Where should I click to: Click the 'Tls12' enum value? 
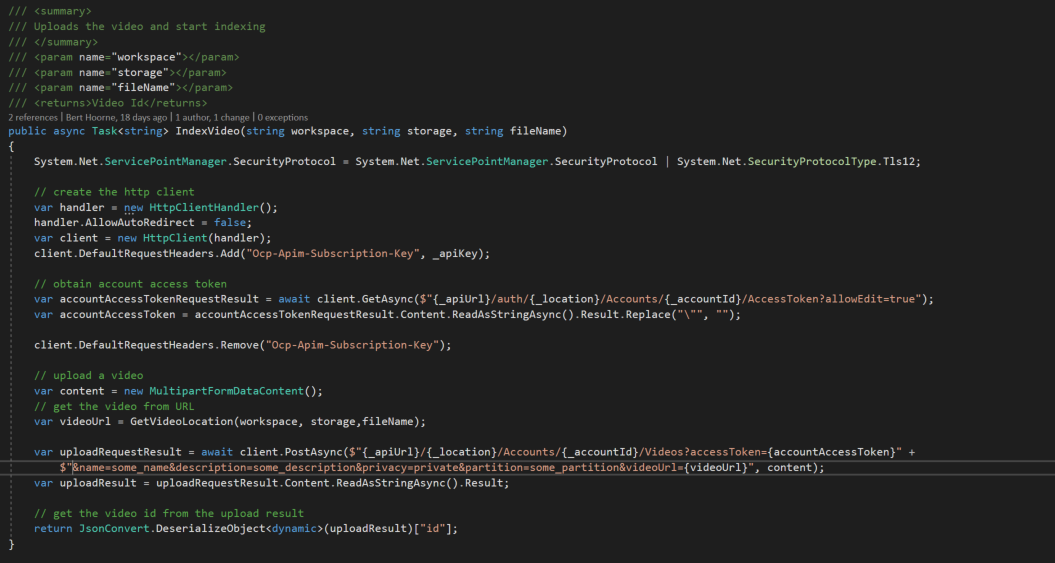tap(900, 161)
